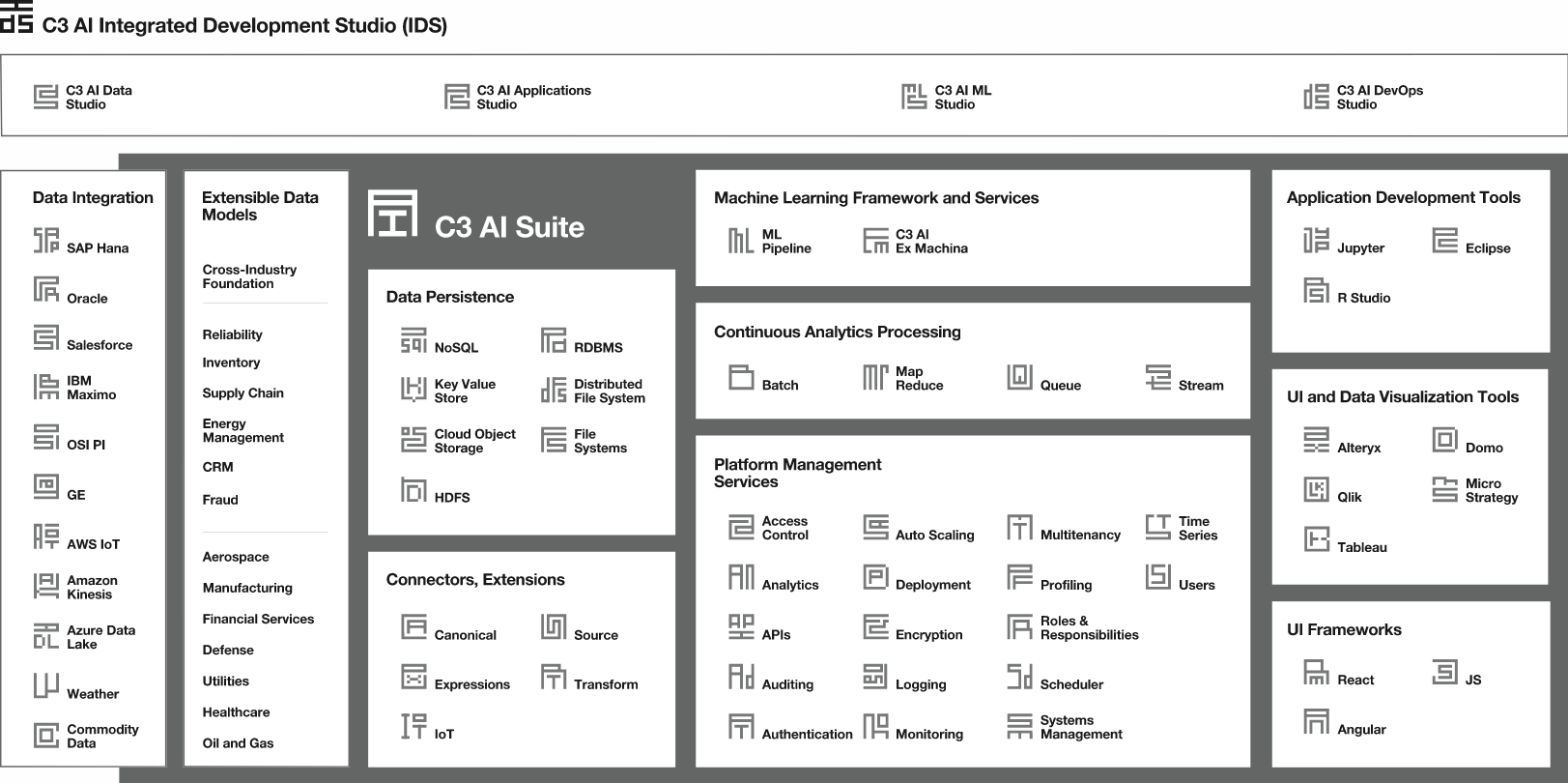The width and height of the screenshot is (1568, 783).
Task: Click the Inventory data model
Action: click(231, 362)
